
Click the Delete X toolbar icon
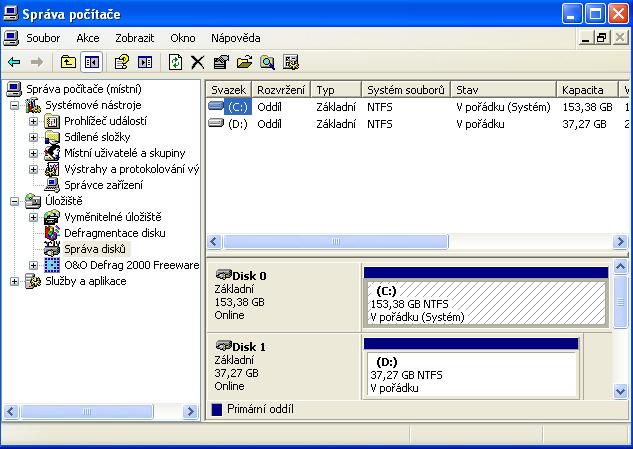pyautogui.click(x=197, y=62)
